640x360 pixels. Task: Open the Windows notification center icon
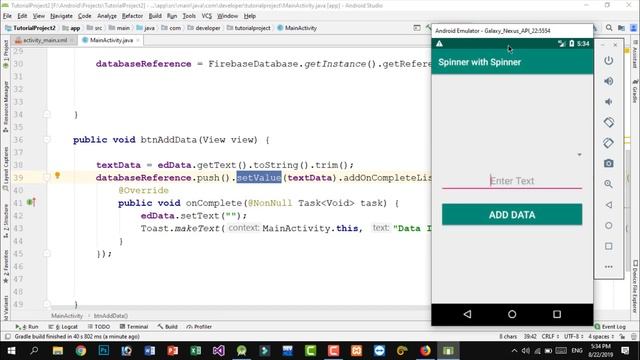tap(625, 351)
